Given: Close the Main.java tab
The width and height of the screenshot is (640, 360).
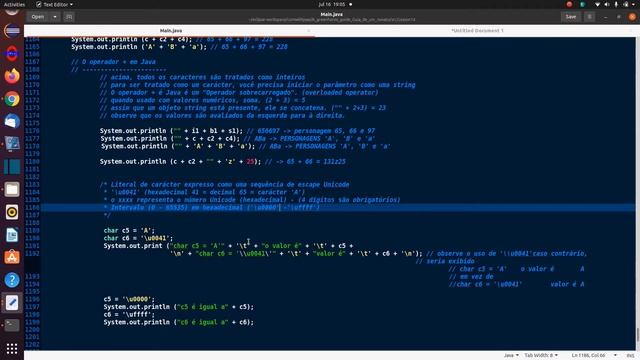Looking at the screenshot, I should tap(309, 31).
